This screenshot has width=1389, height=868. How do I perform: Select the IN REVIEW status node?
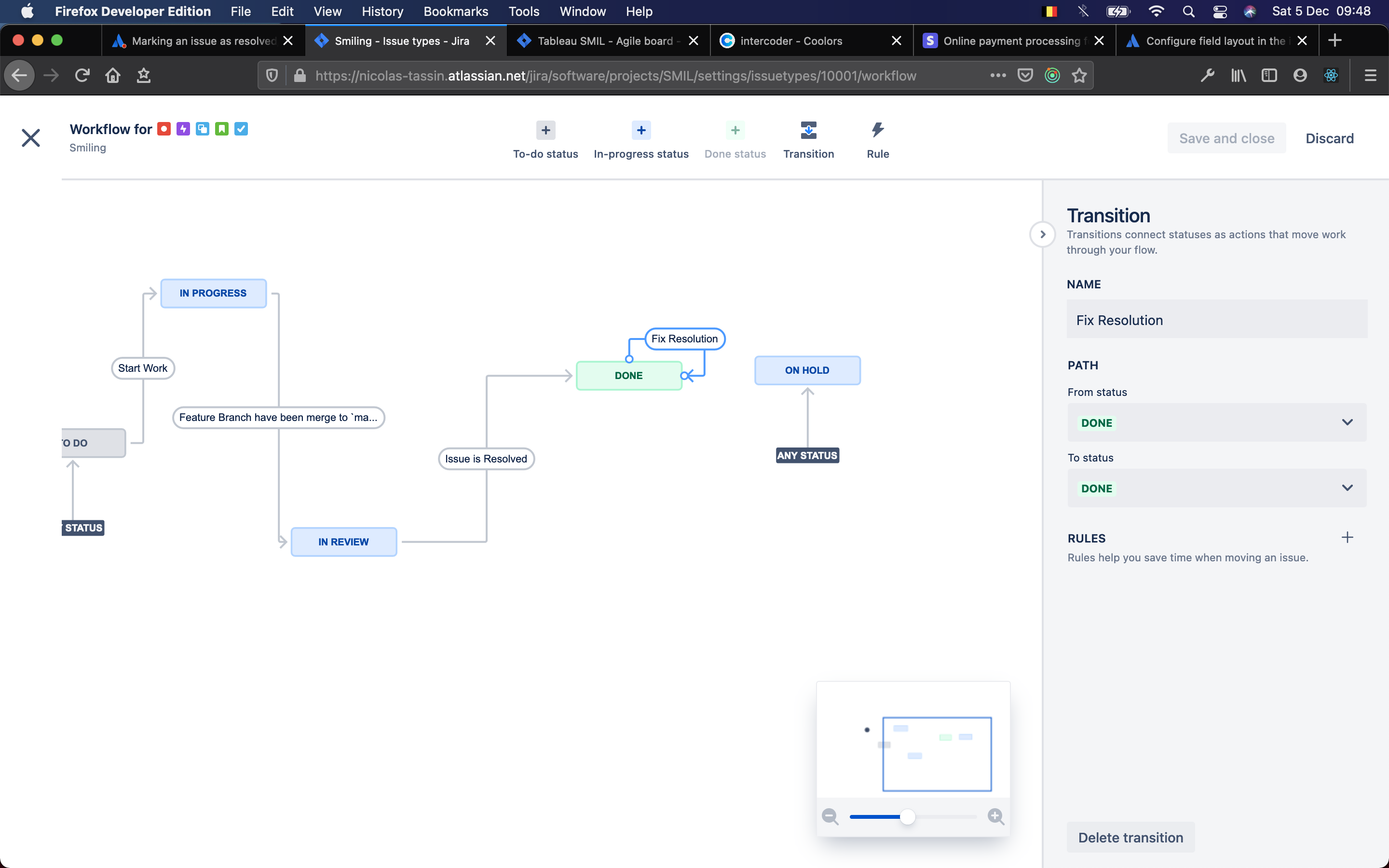click(343, 542)
